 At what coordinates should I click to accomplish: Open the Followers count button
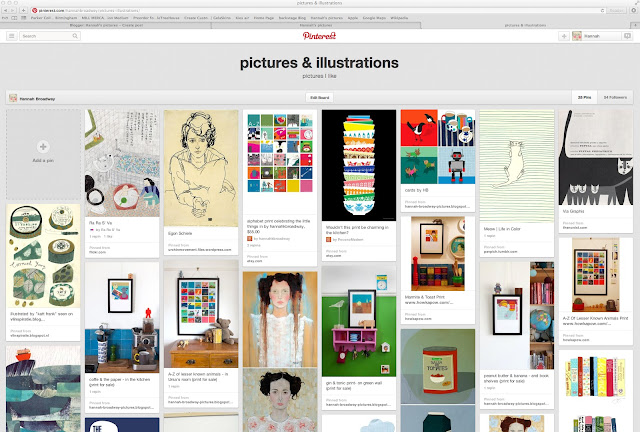[x=615, y=98]
